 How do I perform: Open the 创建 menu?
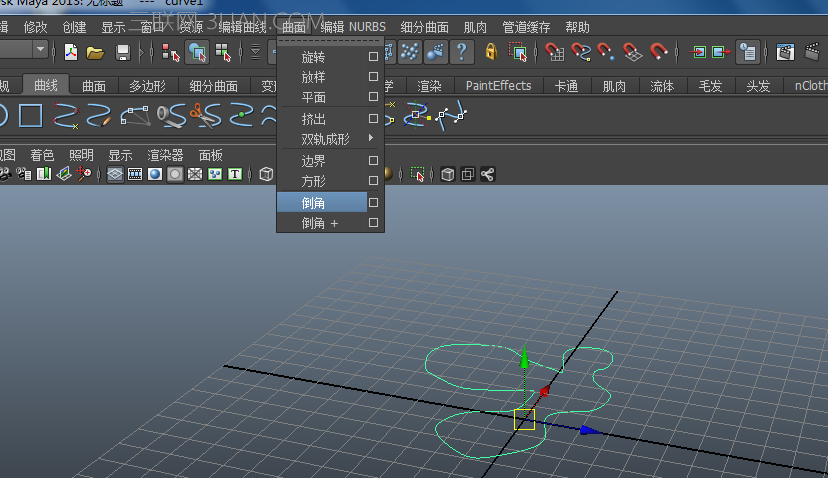[x=74, y=27]
